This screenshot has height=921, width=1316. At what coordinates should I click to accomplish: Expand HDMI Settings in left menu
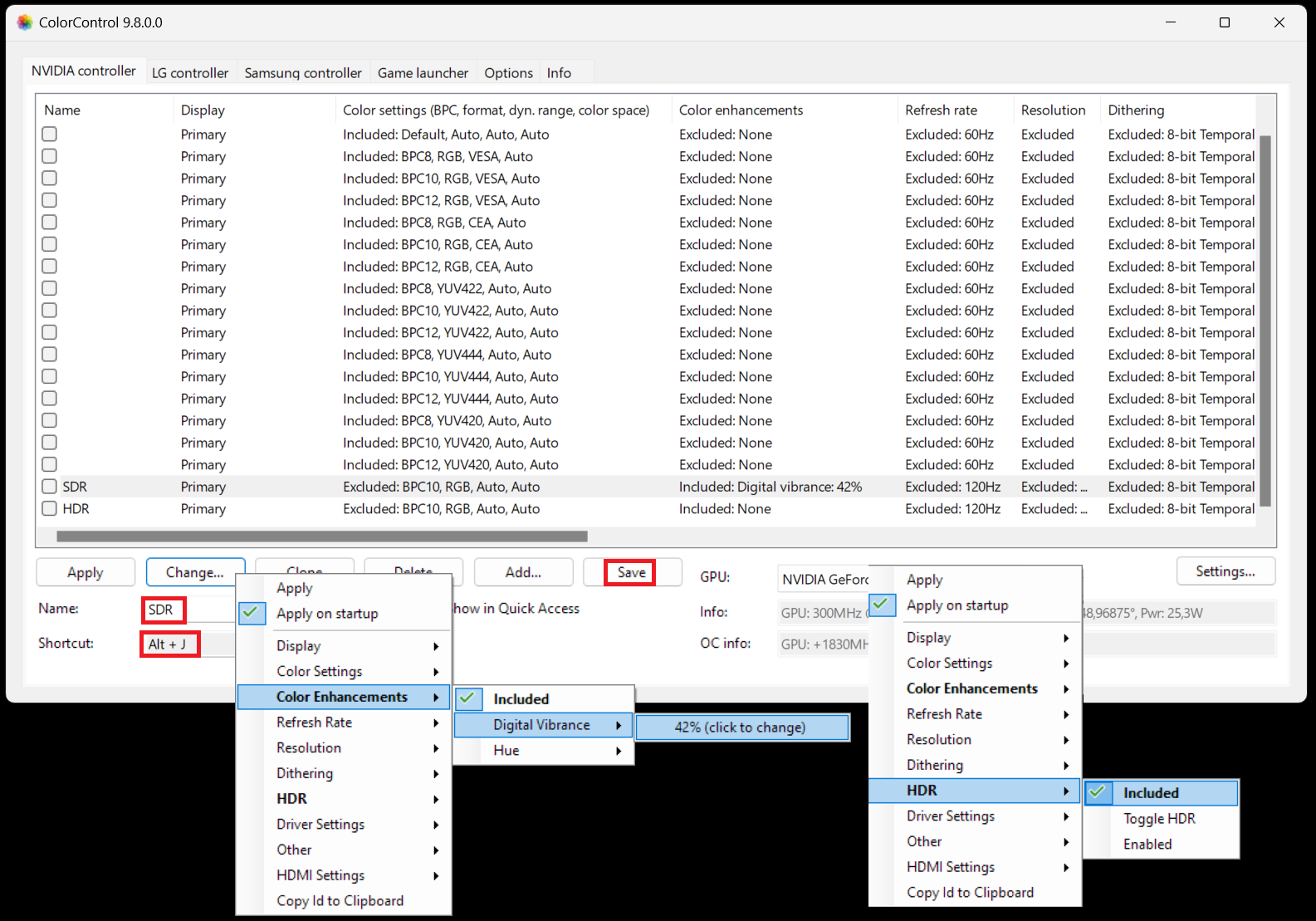pos(344,875)
